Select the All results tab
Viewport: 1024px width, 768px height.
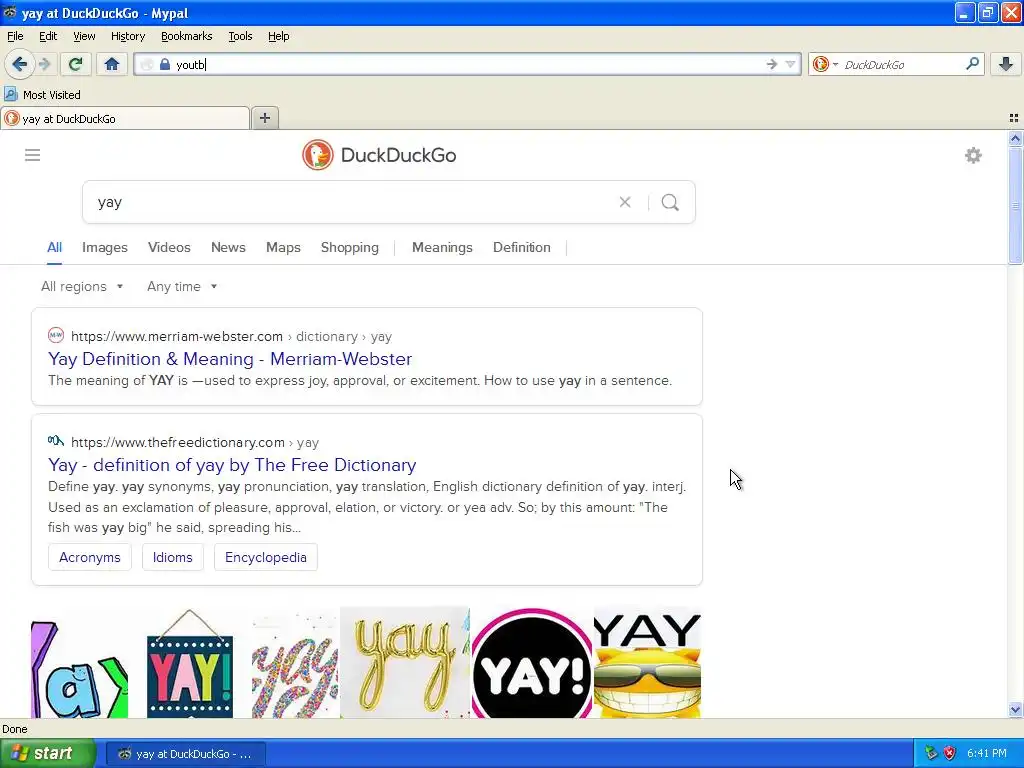[54, 248]
